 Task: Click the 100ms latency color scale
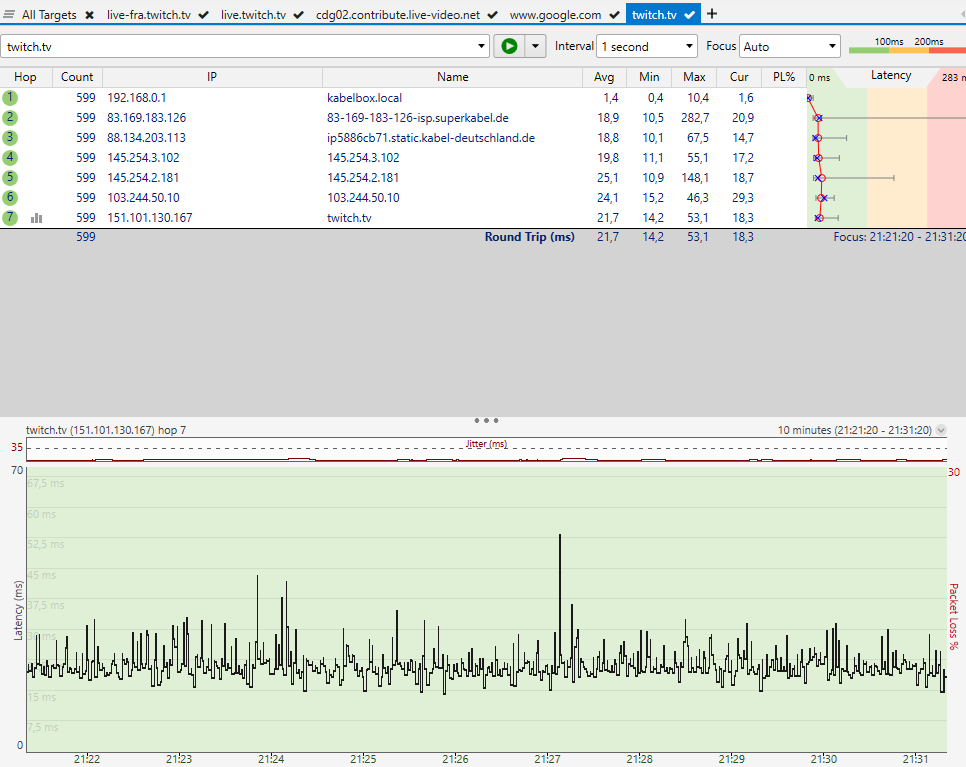(888, 42)
